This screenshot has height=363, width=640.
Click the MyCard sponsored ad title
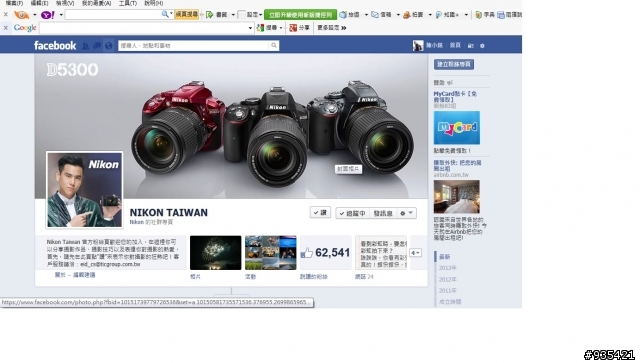click(x=455, y=96)
